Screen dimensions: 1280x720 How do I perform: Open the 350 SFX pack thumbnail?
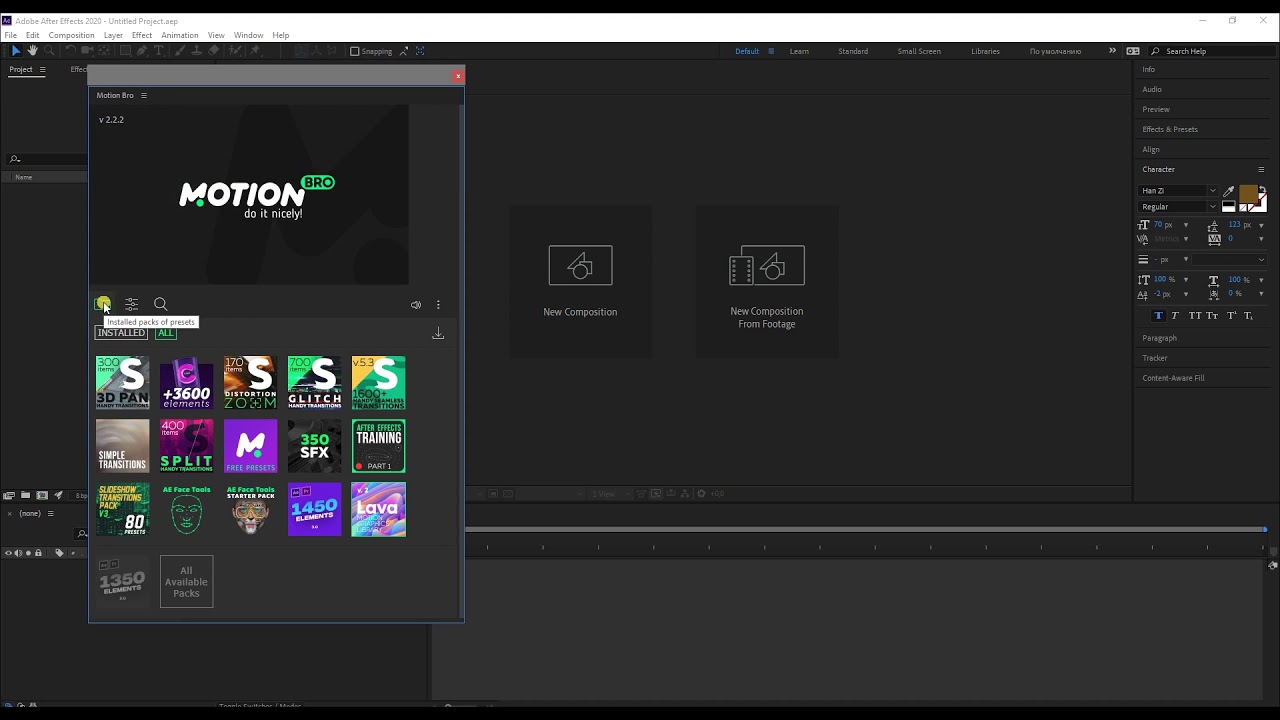pos(314,446)
